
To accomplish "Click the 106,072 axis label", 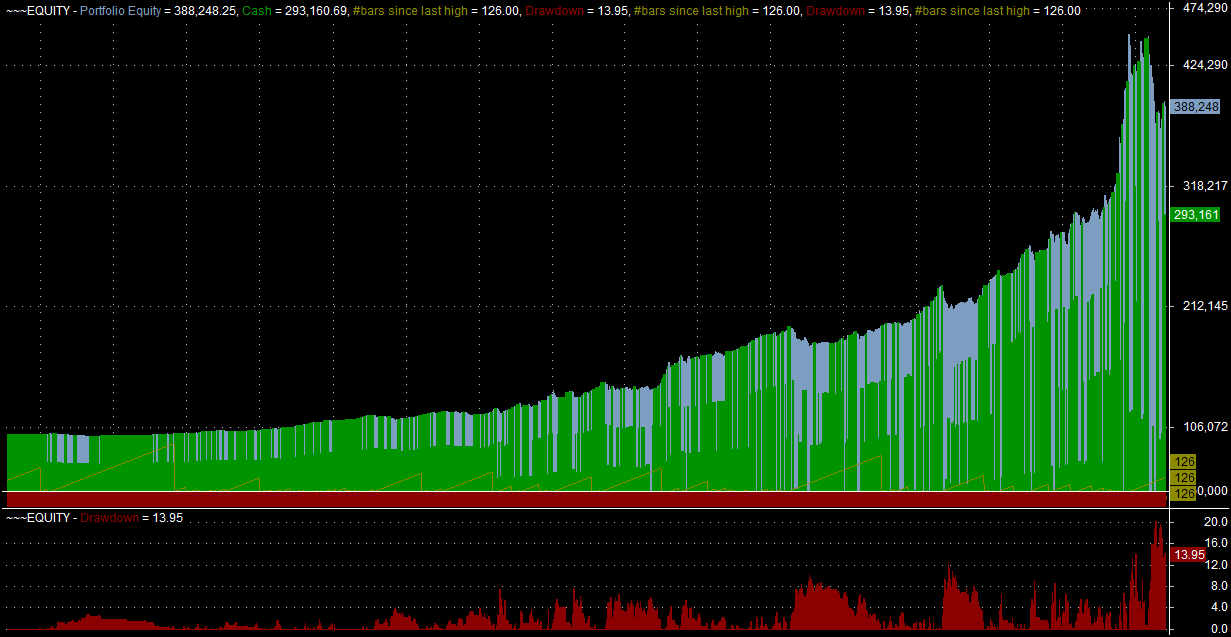I will click(1203, 427).
